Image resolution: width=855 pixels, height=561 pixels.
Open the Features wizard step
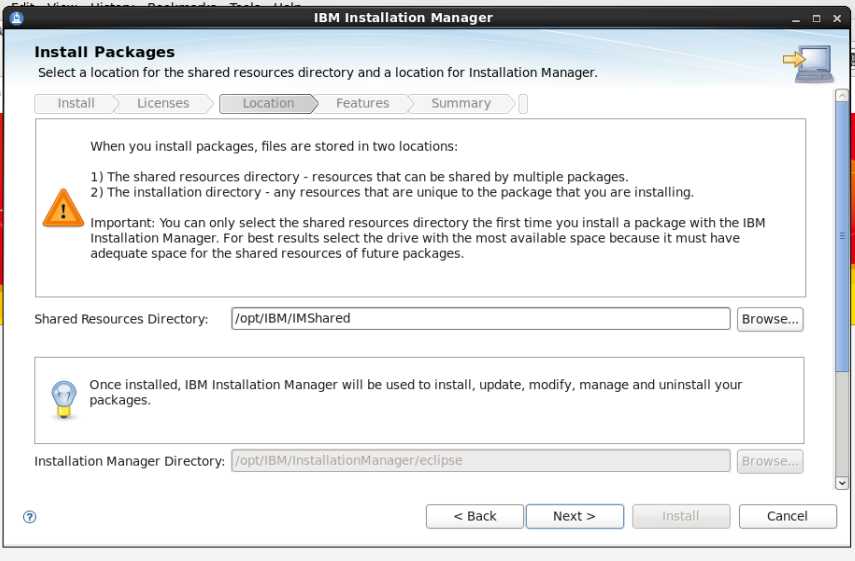[x=362, y=103]
